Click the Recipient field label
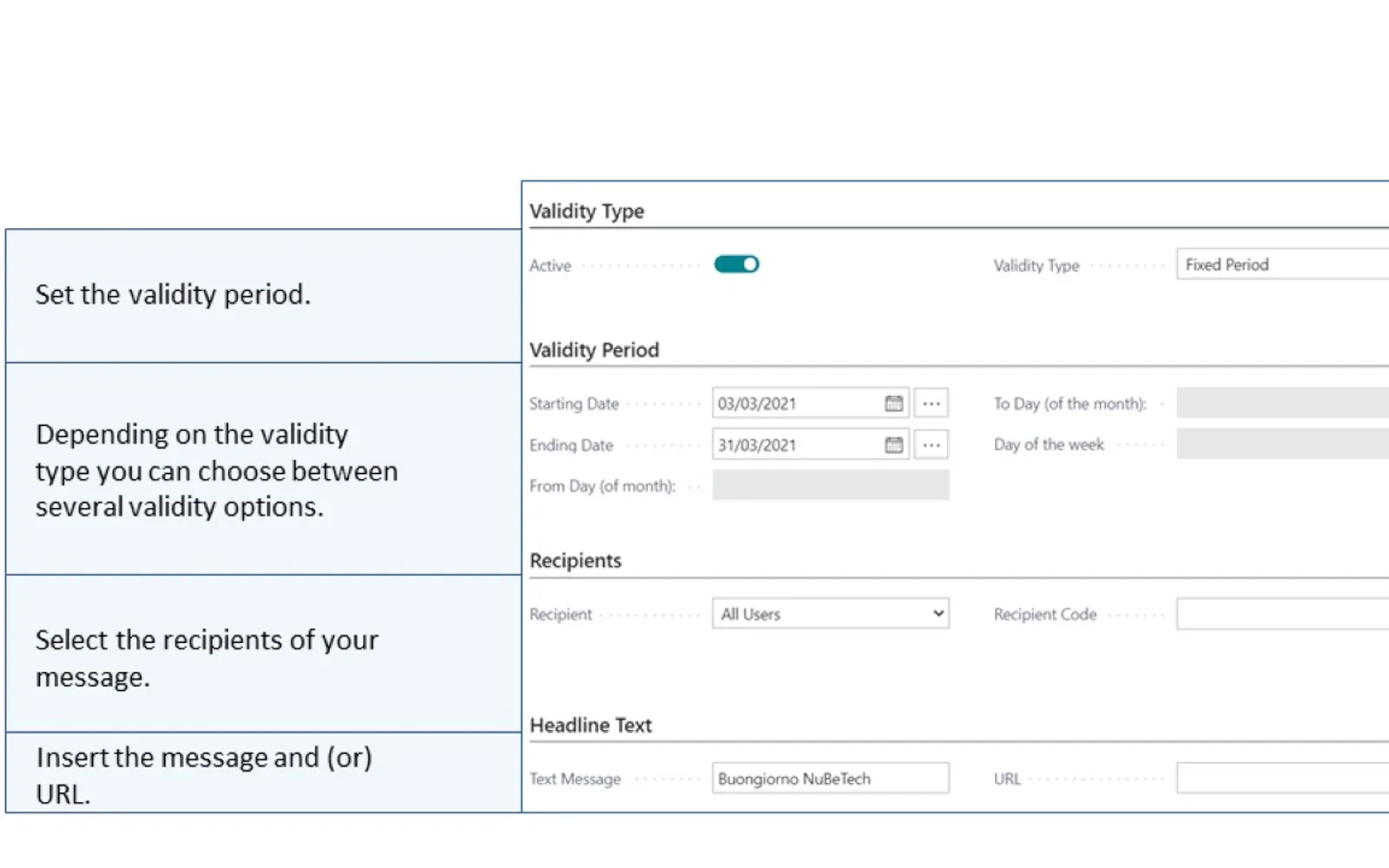 [561, 615]
